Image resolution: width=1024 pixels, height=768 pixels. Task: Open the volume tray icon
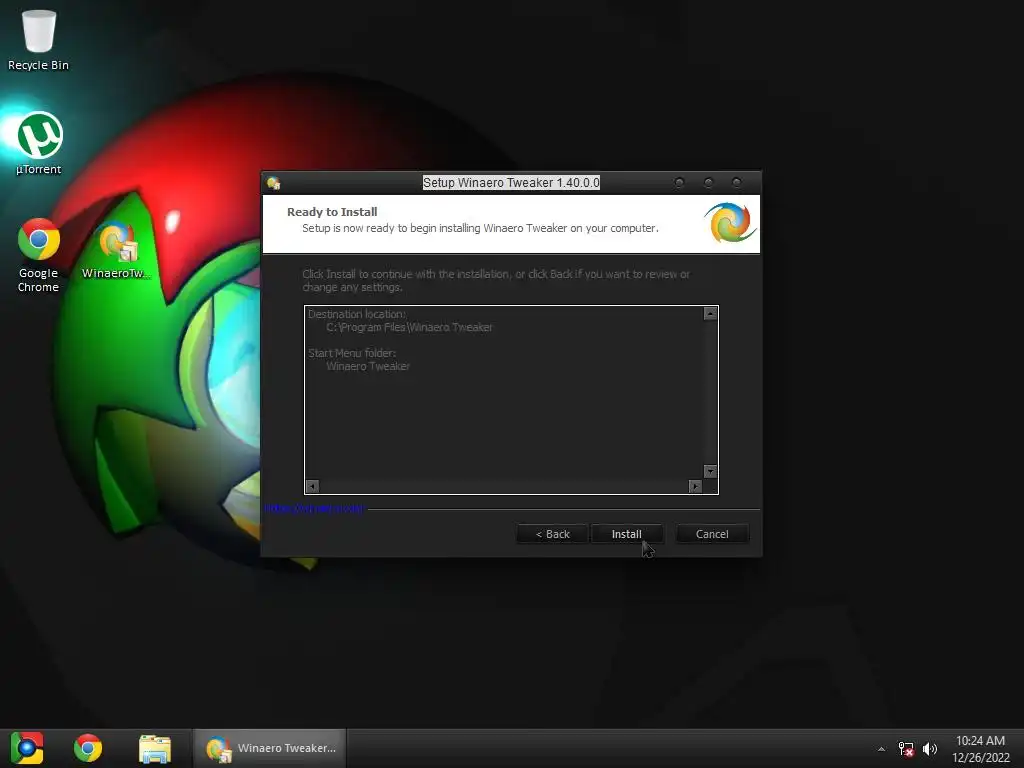(x=930, y=749)
